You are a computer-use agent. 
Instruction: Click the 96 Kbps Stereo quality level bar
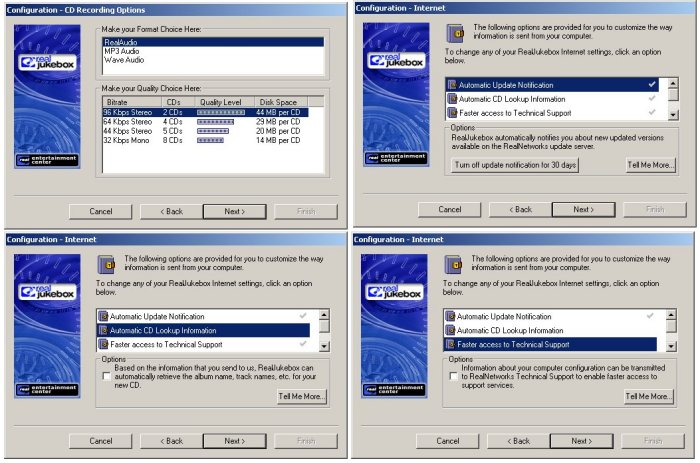coord(221,112)
